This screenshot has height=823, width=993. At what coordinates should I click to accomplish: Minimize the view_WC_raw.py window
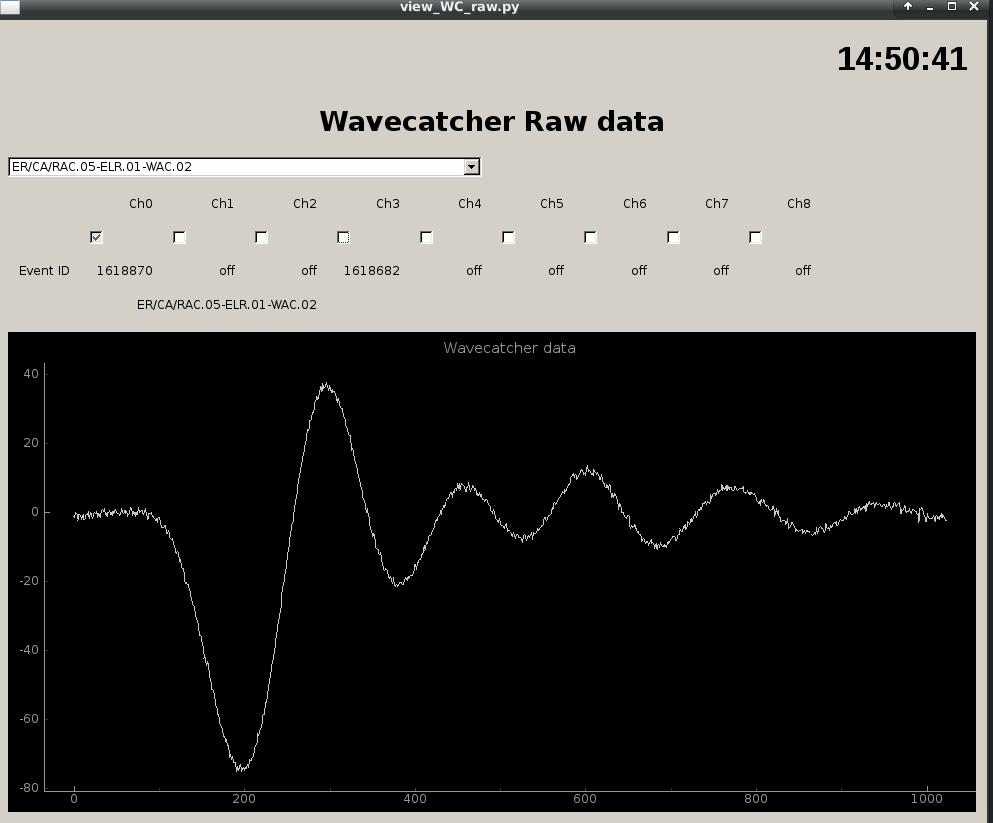[930, 7]
